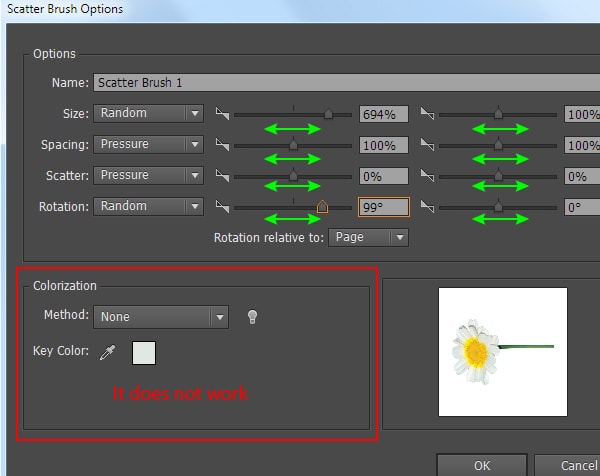Image resolution: width=600 pixels, height=476 pixels.
Task: Click the Scatter maximum slider flip icon
Action: click(427, 175)
